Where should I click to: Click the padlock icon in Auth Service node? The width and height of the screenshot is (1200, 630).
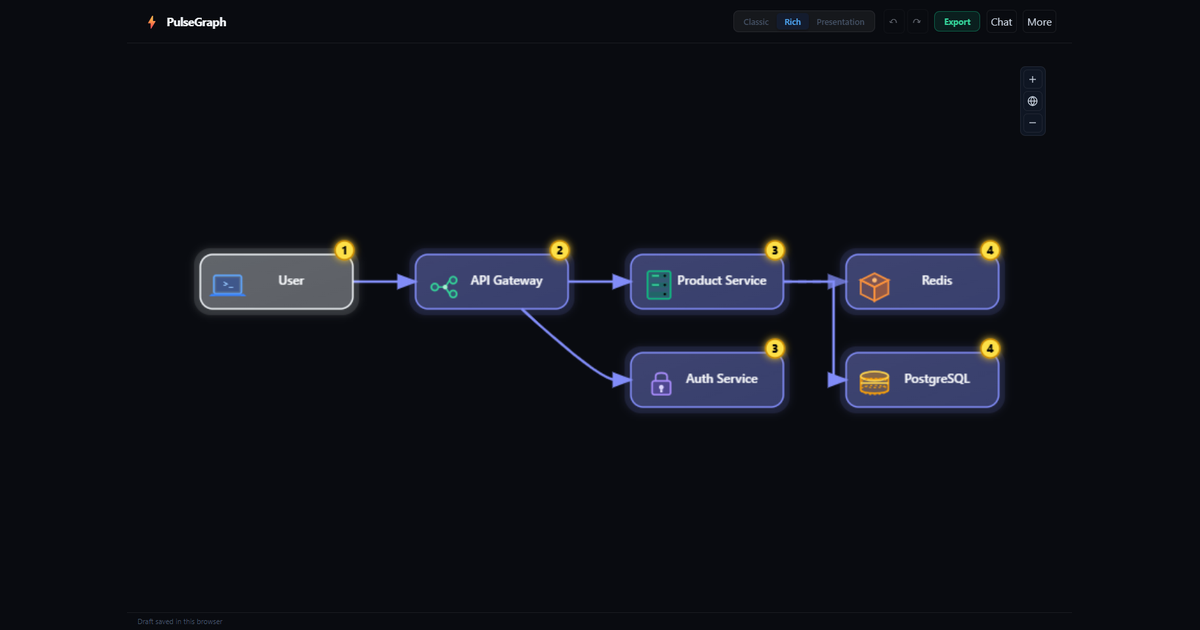coord(660,383)
